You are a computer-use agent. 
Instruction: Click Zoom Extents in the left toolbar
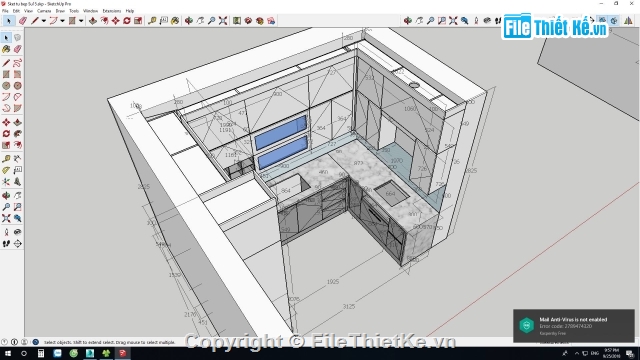(6, 218)
